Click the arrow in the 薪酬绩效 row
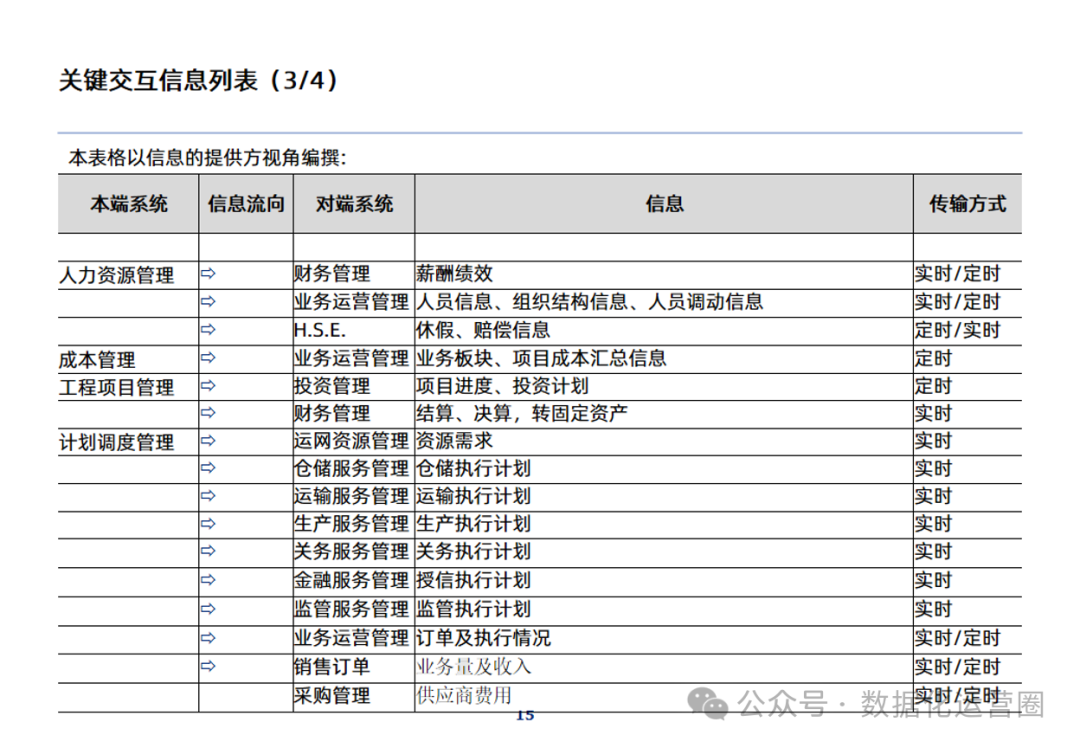This screenshot has height=748, width=1080. 208,273
